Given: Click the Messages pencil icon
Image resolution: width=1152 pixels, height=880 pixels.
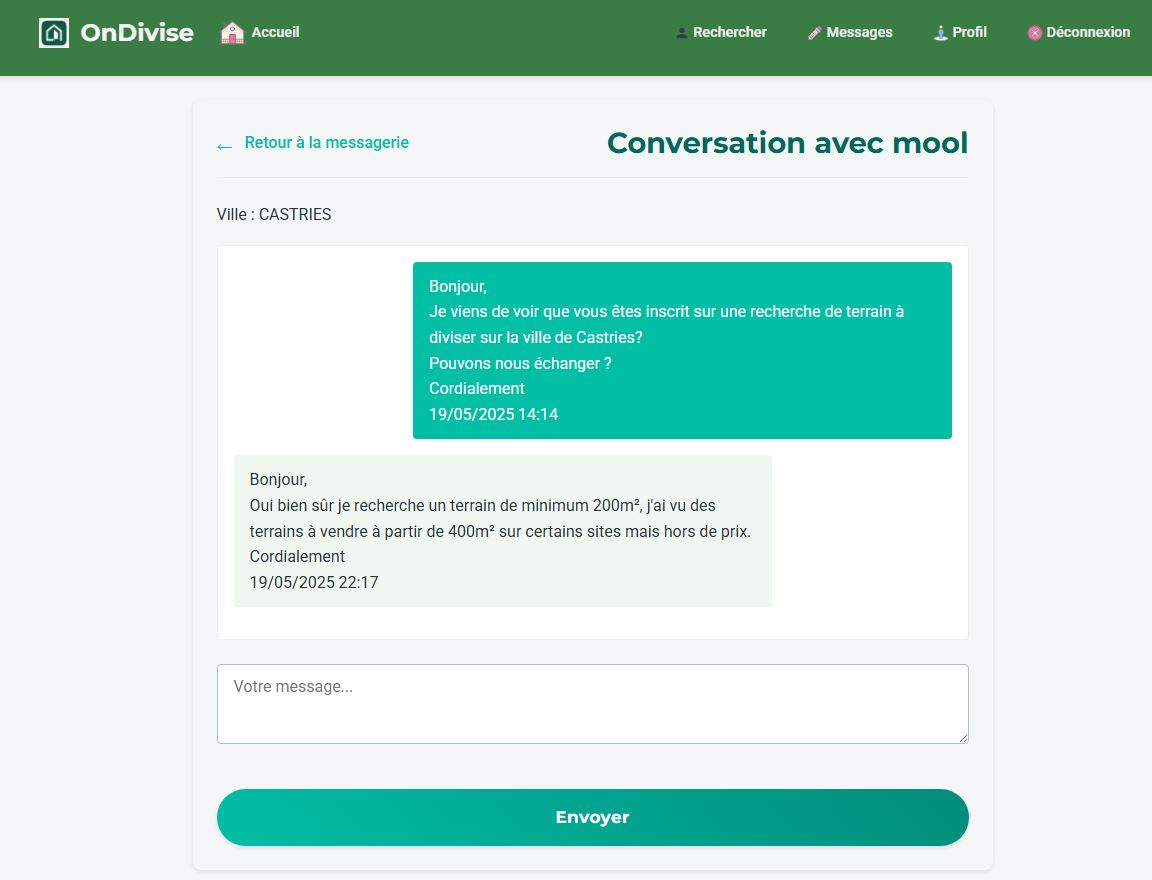Looking at the screenshot, I should pyautogui.click(x=814, y=33).
